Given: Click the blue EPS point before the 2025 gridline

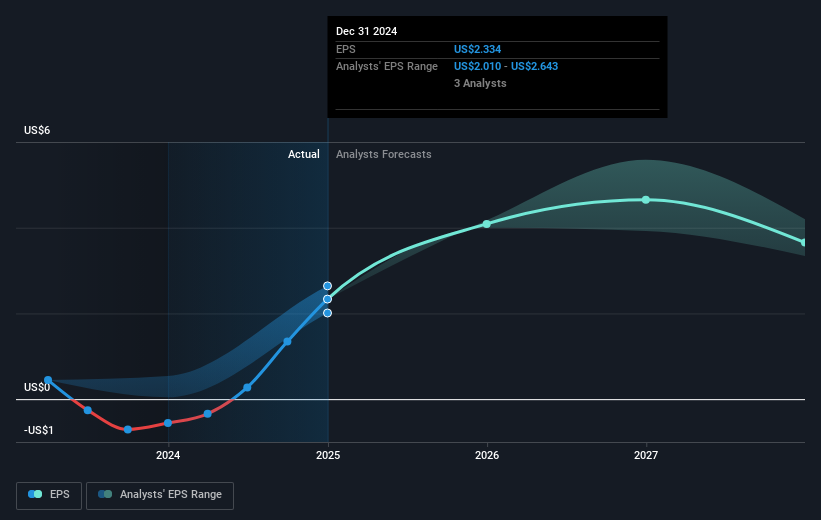Looking at the screenshot, I should point(287,341).
